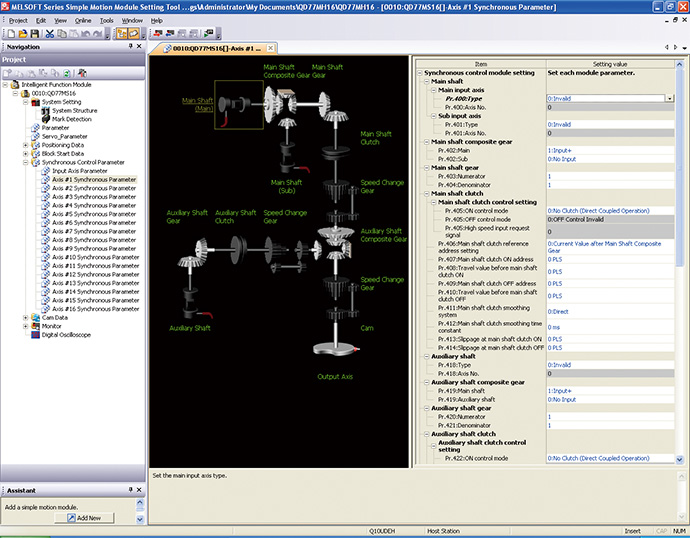
Task: Open the Tools menu
Action: point(106,20)
